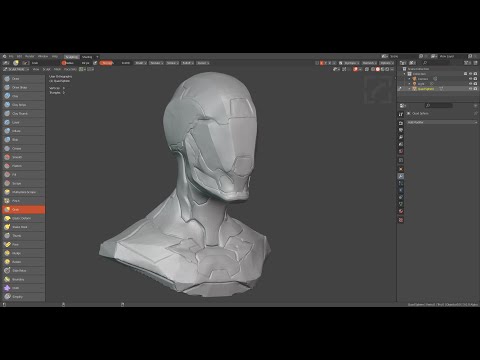
Task: Select the Cloth brush
Action: coord(23,288)
